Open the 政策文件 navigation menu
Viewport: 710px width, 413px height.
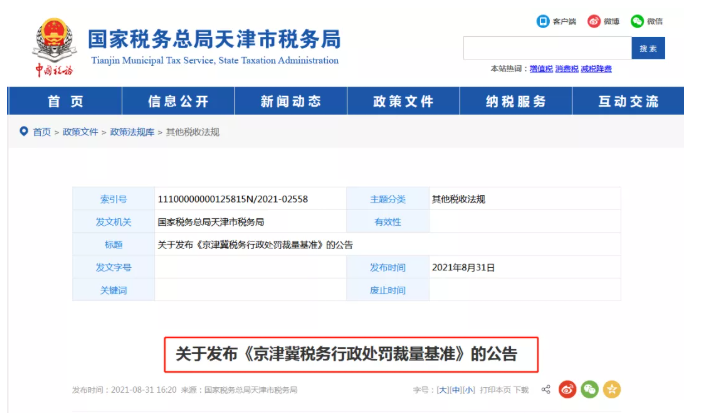coord(403,101)
